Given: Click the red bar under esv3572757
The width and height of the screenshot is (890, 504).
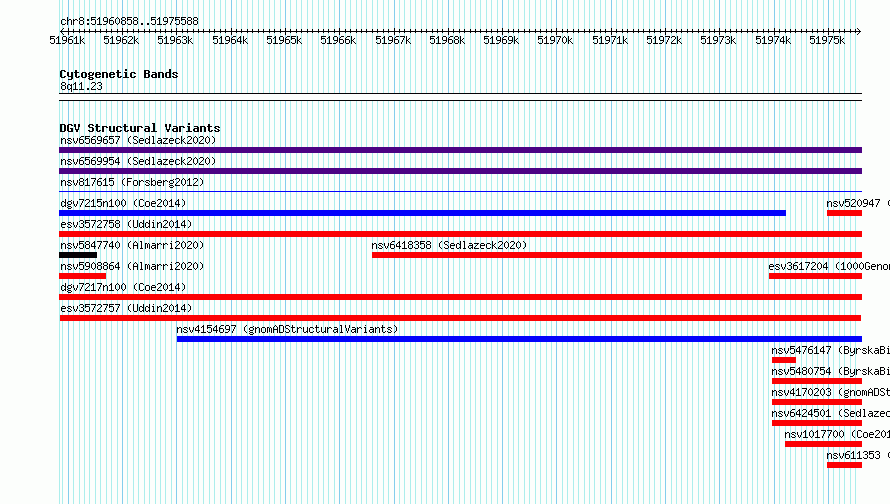Looking at the screenshot, I should 460,318.
